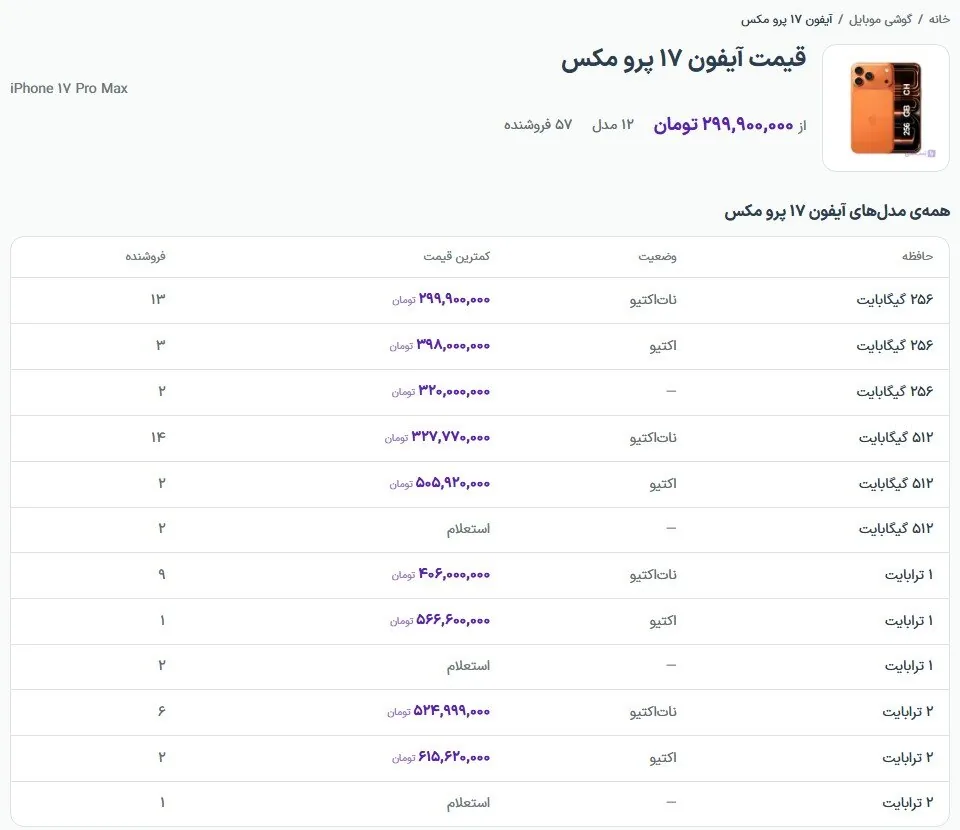
Task: Click استعلام in the ۱ ترابایت row
Action: [x=468, y=665]
